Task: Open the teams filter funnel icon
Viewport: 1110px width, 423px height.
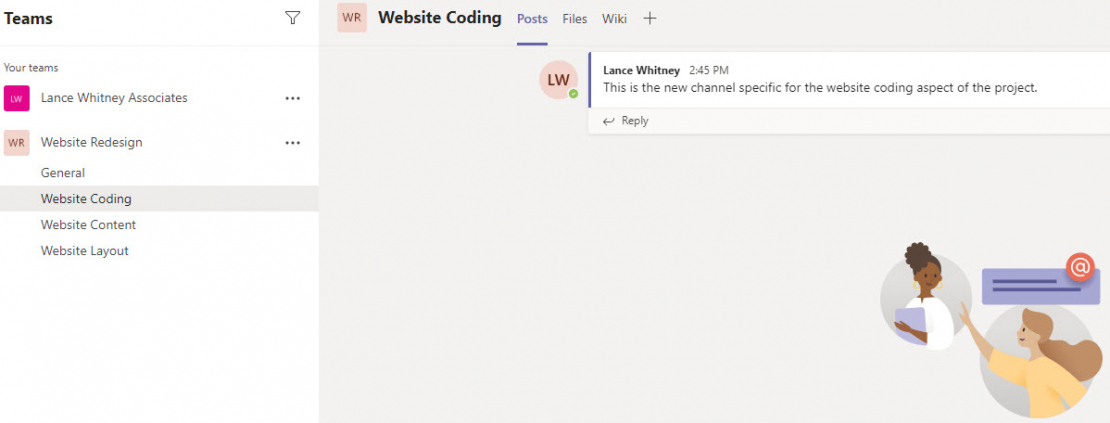Action: click(x=292, y=18)
